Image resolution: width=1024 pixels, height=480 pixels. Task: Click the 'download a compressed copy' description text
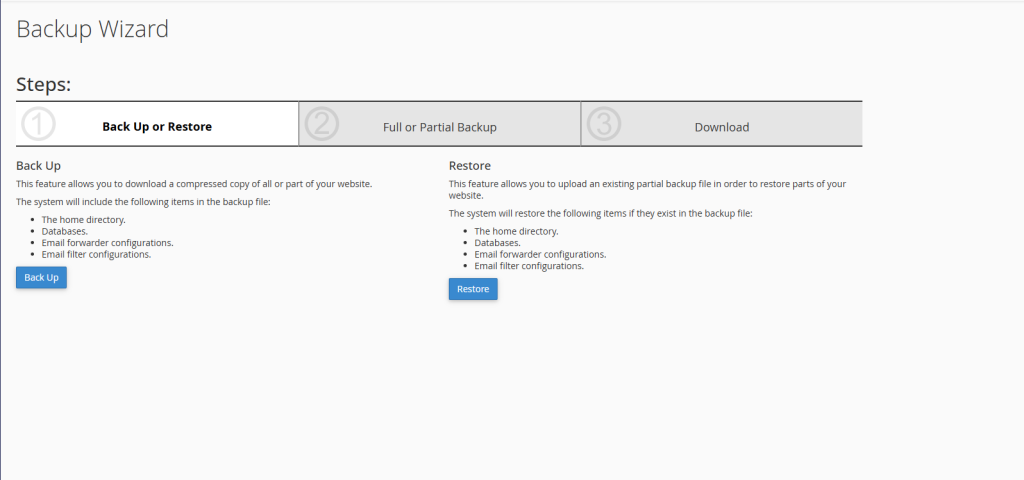click(x=194, y=184)
